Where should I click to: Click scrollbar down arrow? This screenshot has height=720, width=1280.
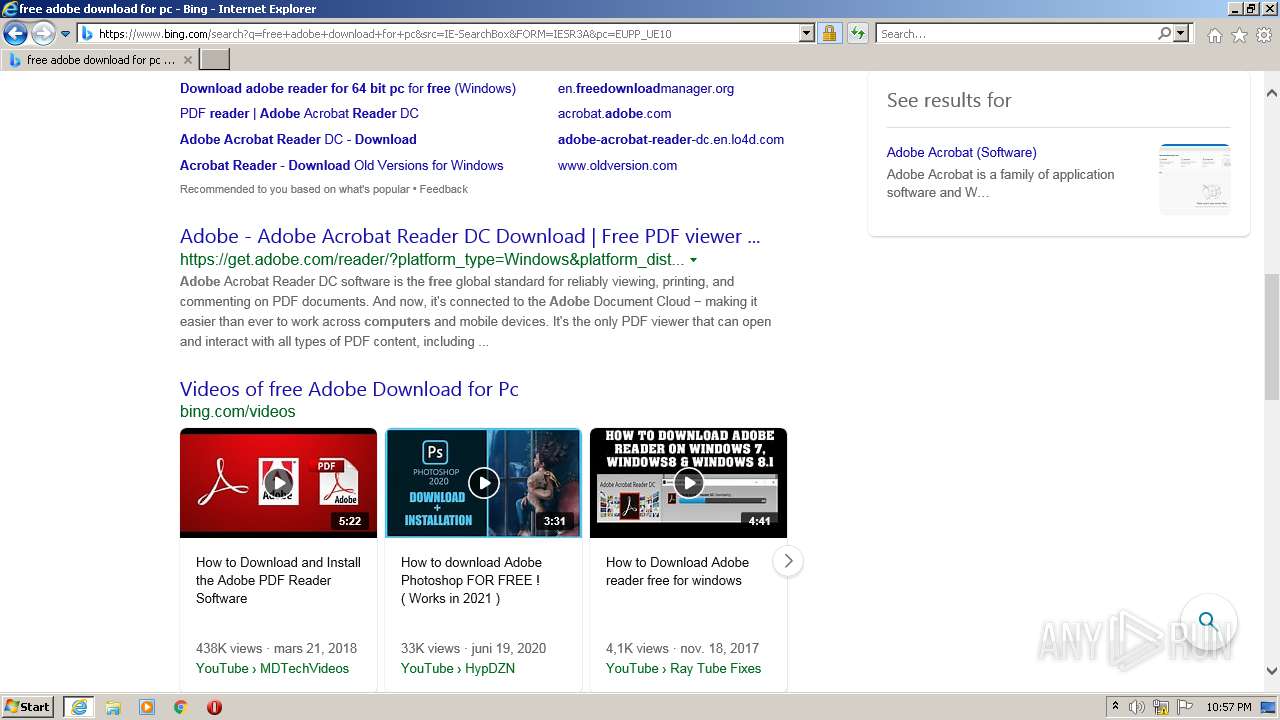(1272, 671)
